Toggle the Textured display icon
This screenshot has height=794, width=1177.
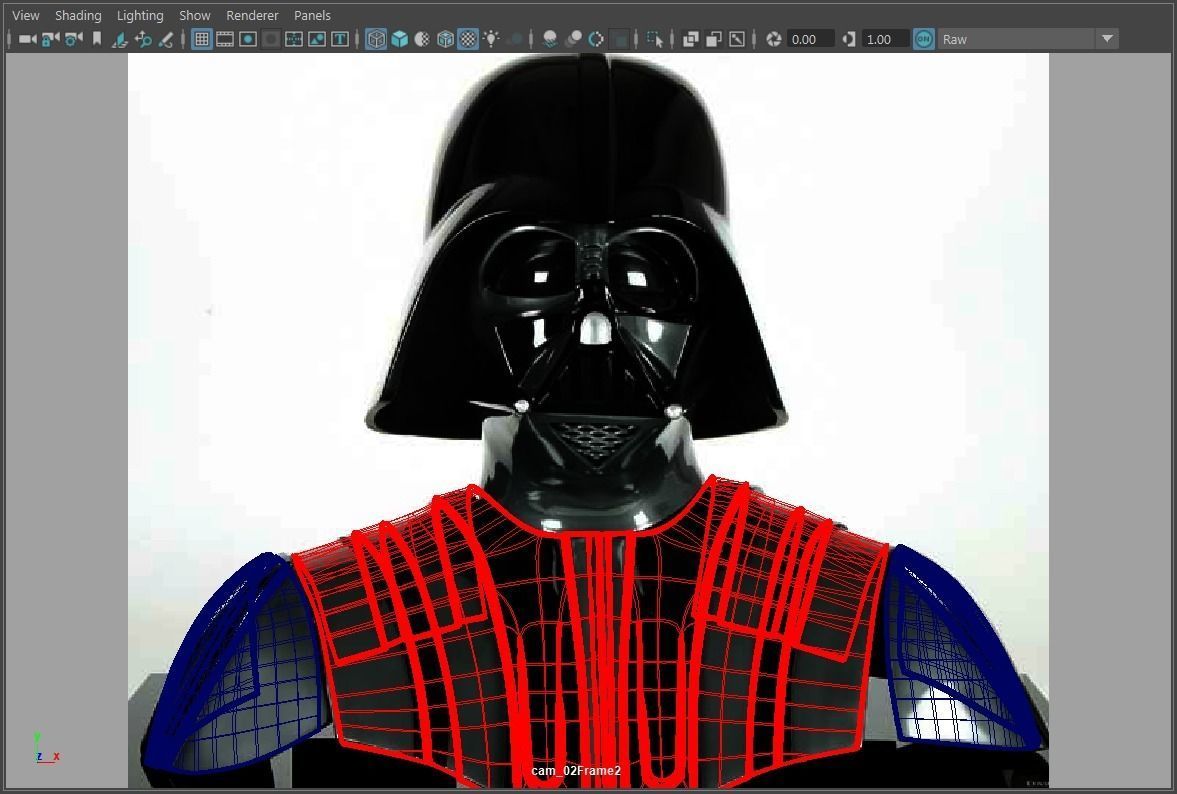click(x=468, y=39)
